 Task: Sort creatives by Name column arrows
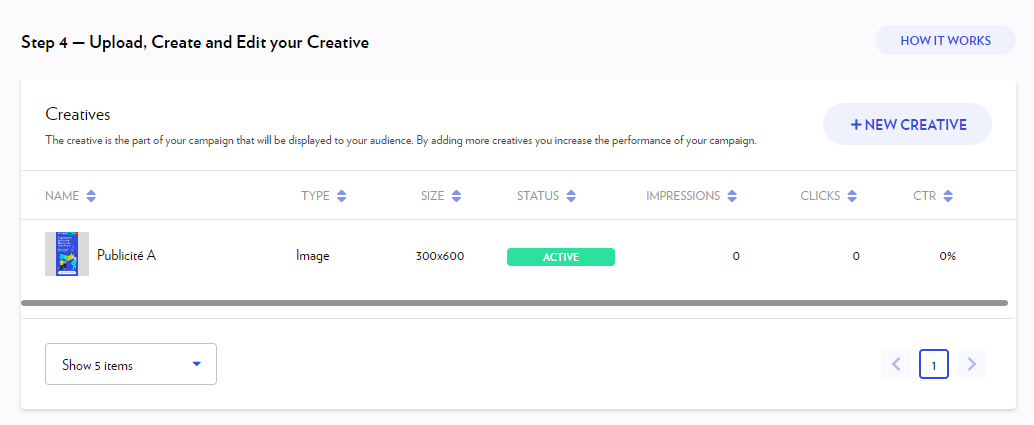pos(91,196)
